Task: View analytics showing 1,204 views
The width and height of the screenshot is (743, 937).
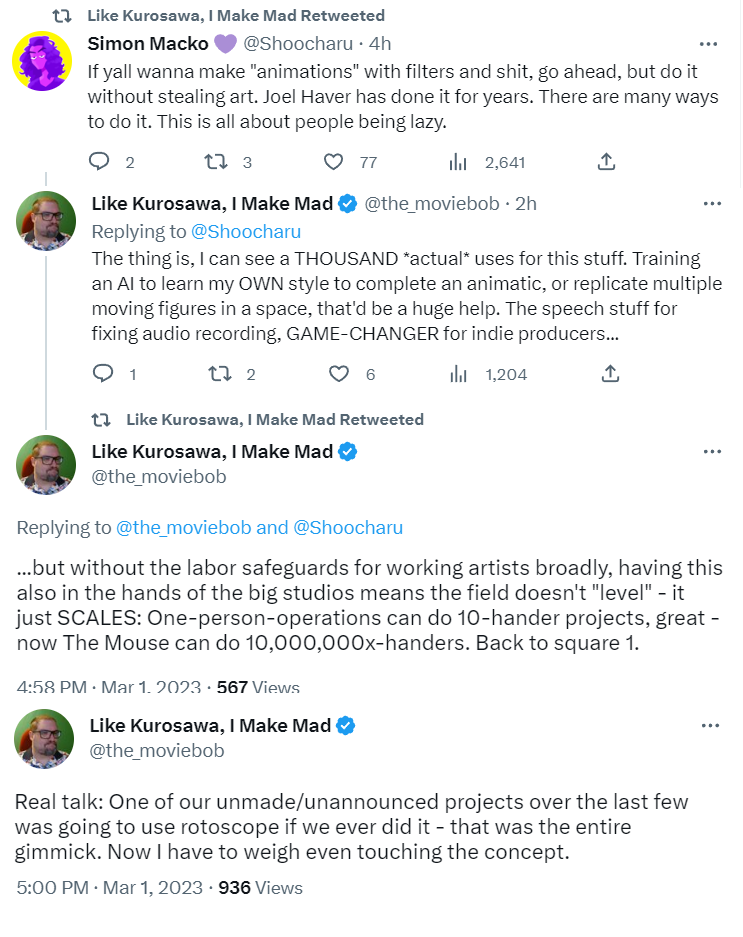Action: tap(458, 374)
